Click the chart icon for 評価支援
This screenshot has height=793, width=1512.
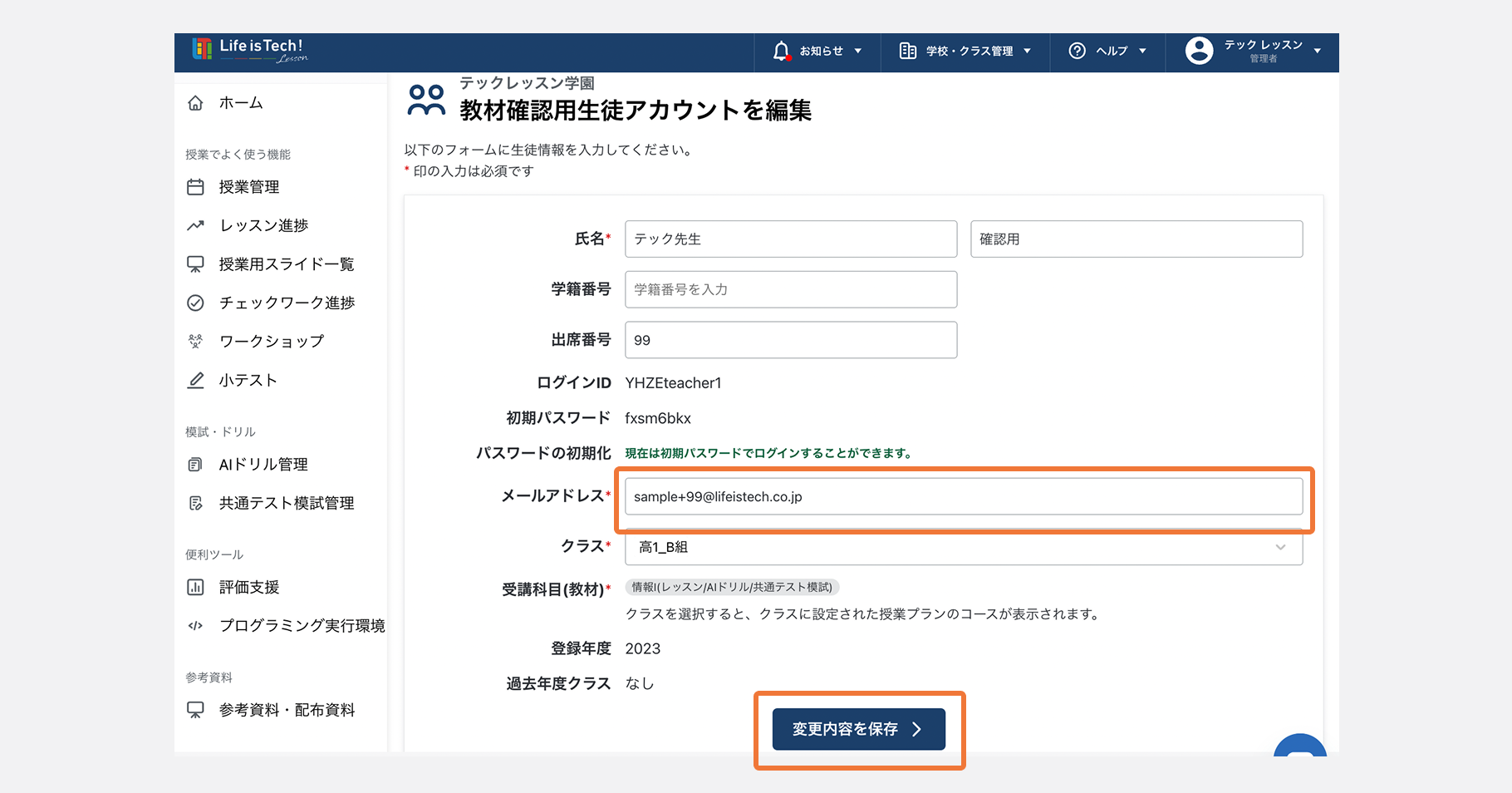[x=195, y=587]
